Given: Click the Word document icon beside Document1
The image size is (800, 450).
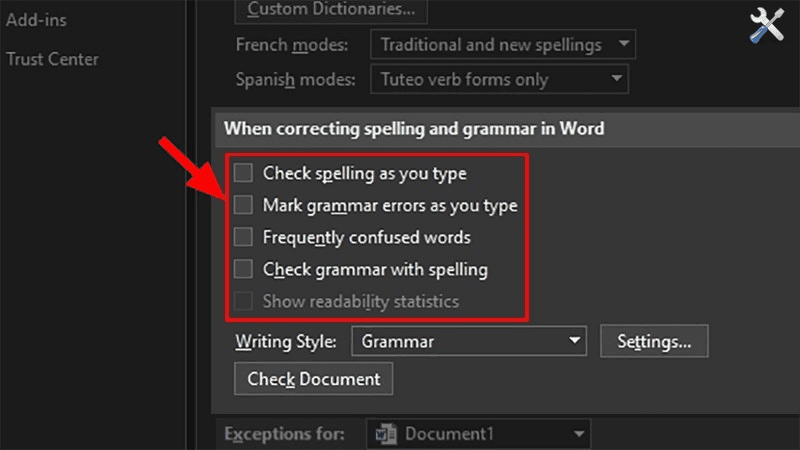Looking at the screenshot, I should (x=386, y=434).
